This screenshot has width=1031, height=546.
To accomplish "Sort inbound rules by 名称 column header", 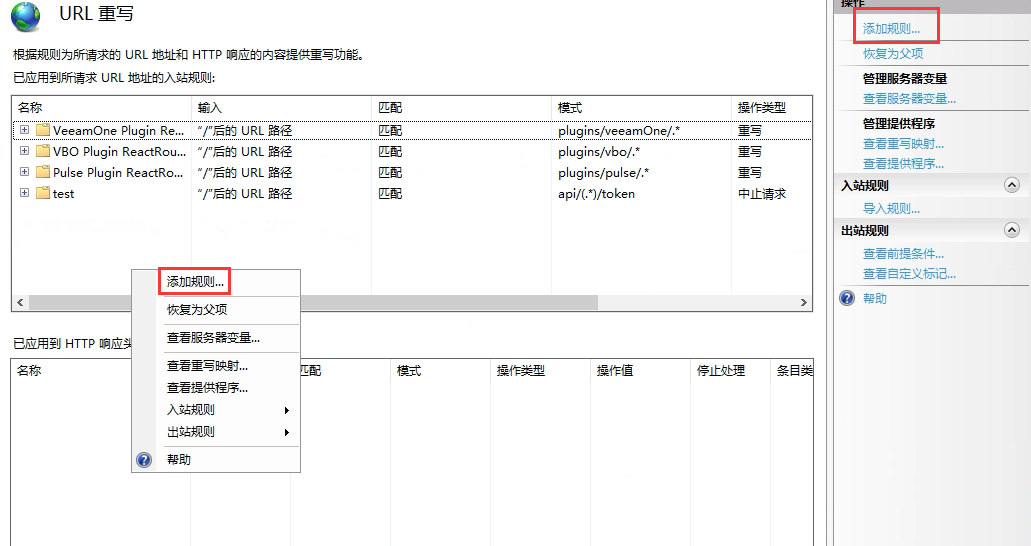I will (101, 107).
